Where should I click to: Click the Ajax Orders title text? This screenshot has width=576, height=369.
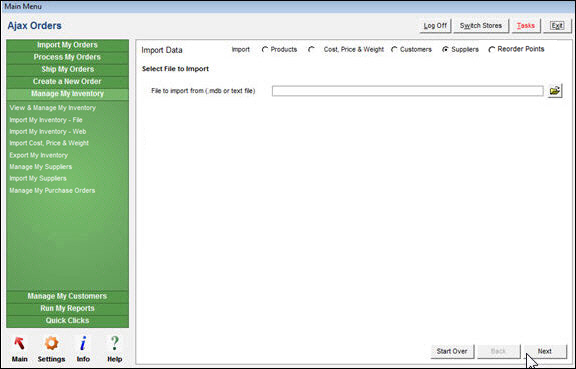[x=35, y=26]
